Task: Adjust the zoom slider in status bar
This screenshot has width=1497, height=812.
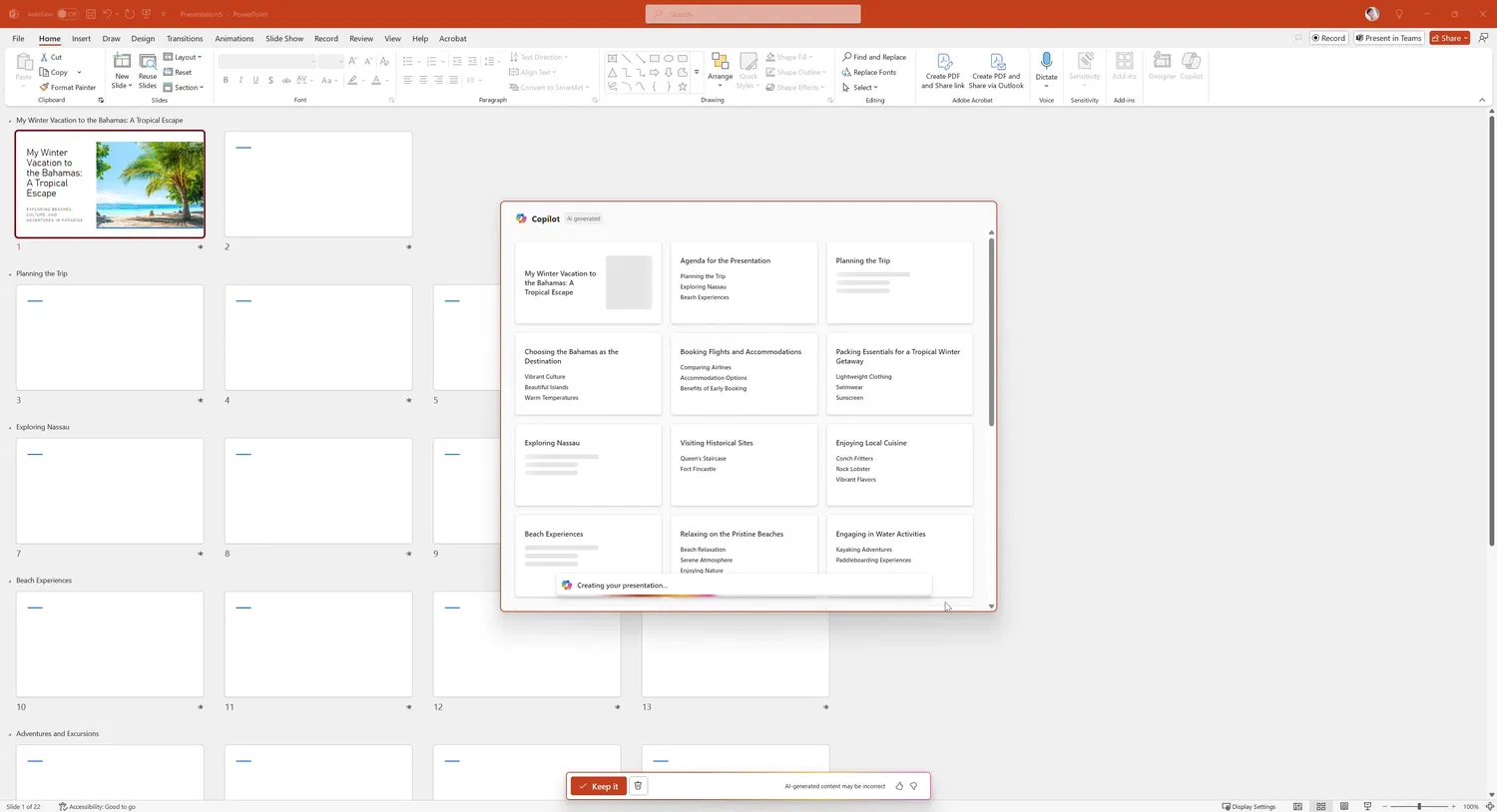Action: [x=1418, y=806]
